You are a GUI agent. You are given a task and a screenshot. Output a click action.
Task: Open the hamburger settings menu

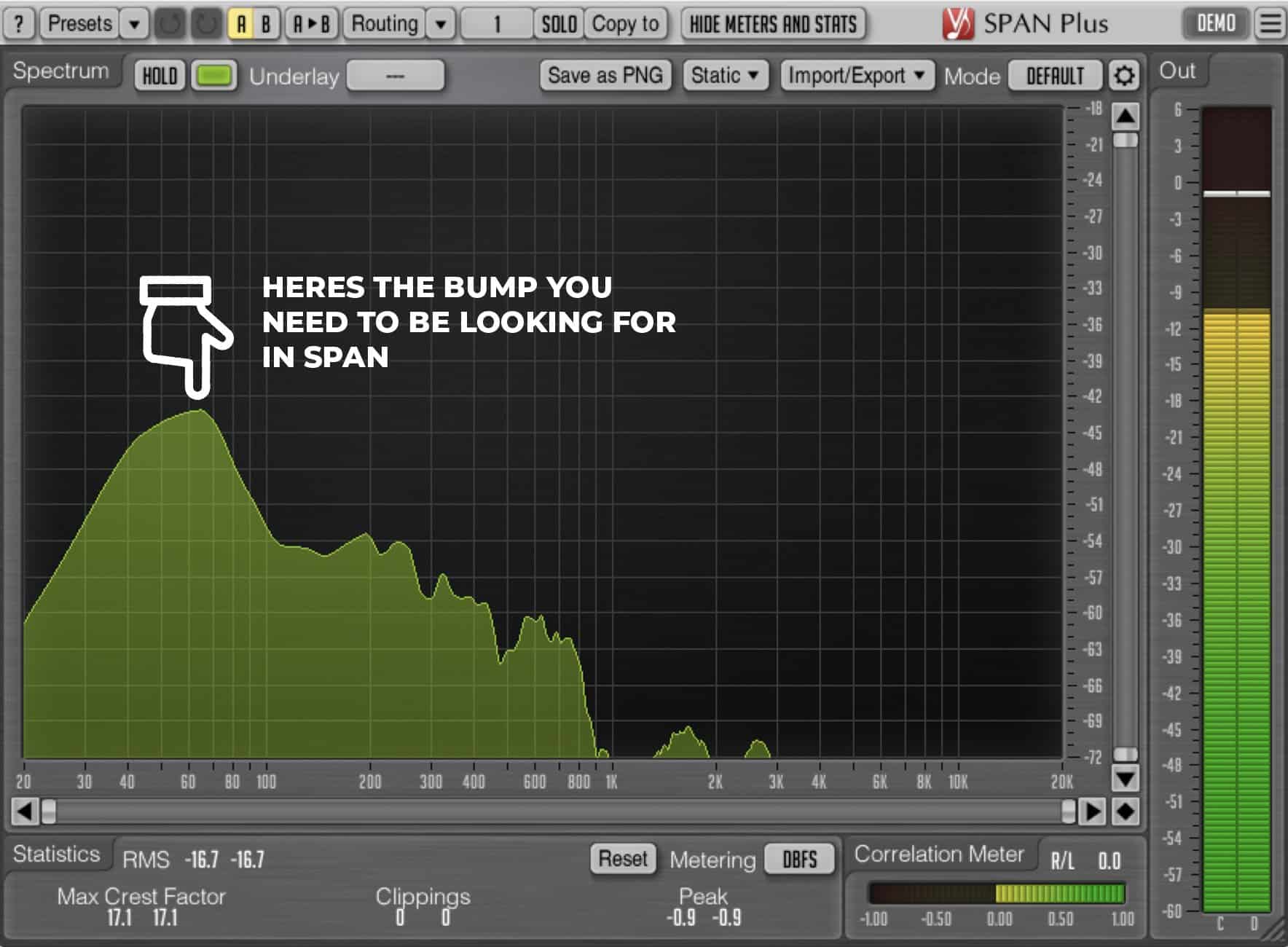click(x=1270, y=24)
